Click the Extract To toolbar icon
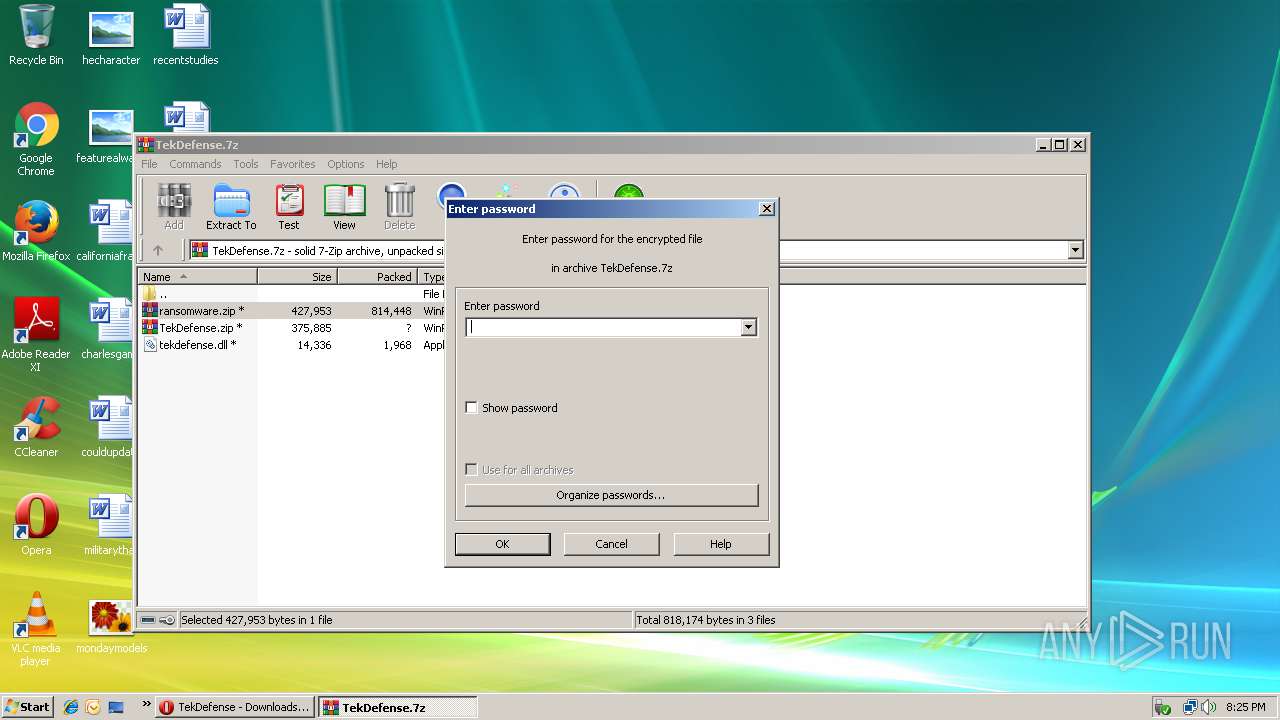 [x=231, y=207]
